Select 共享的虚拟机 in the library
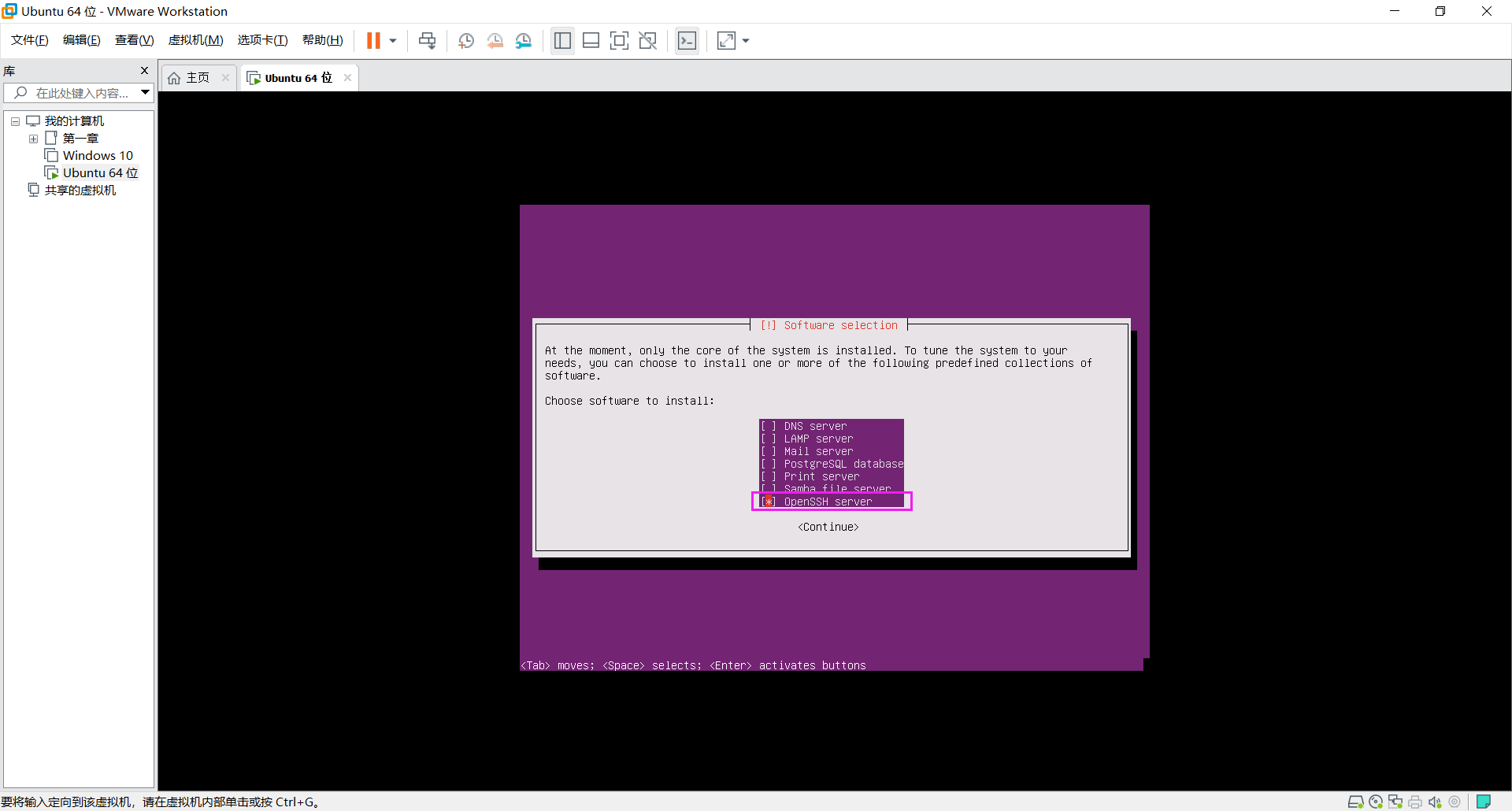The width and height of the screenshot is (1512, 811). (80, 191)
